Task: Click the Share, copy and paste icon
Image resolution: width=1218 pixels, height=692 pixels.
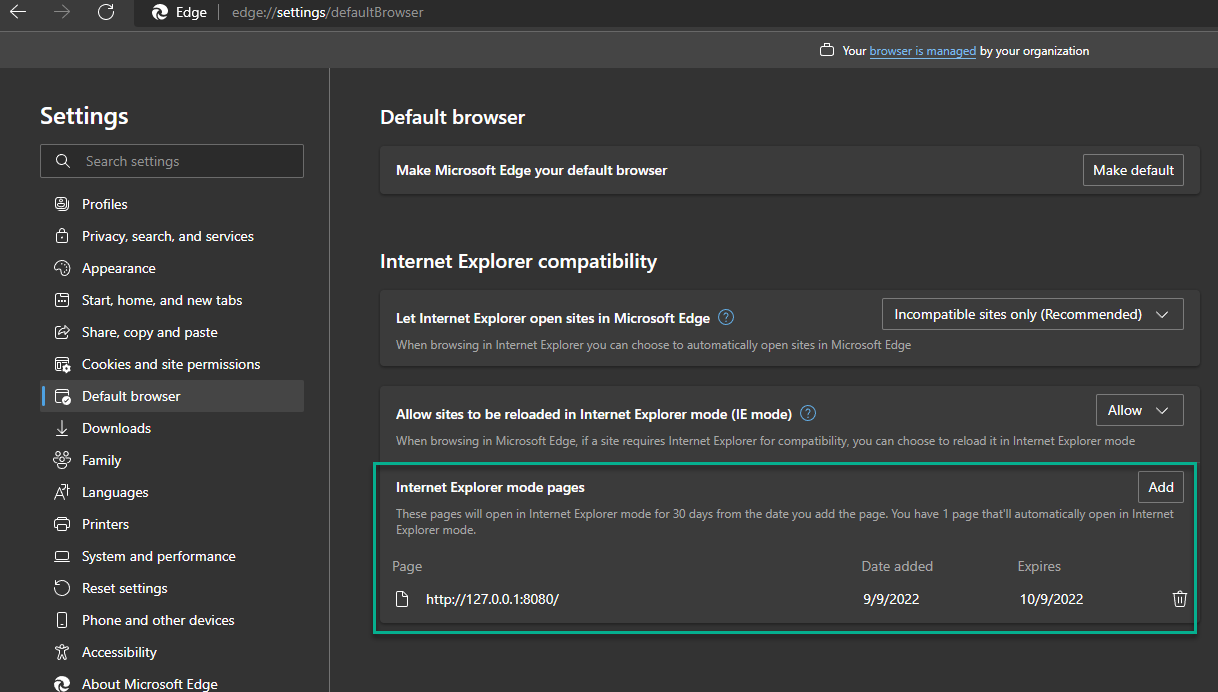Action: pos(62,332)
